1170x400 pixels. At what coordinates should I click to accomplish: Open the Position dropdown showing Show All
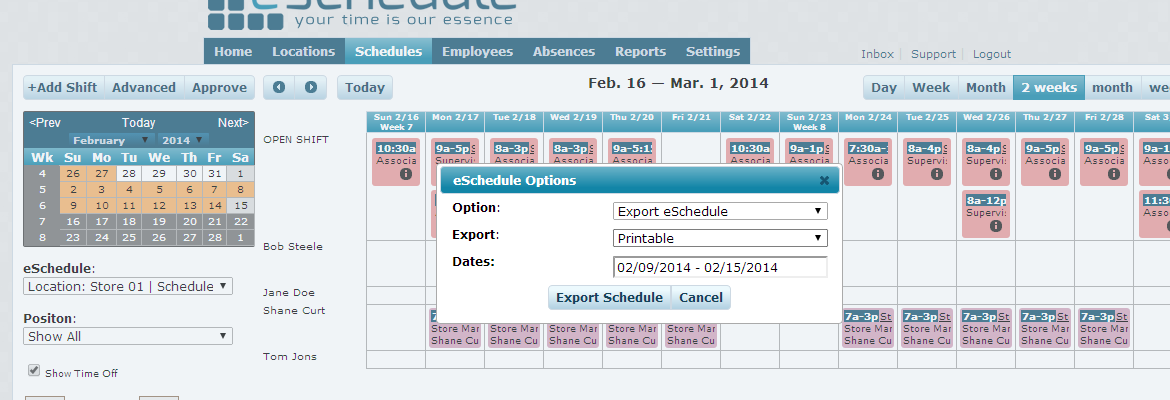127,337
